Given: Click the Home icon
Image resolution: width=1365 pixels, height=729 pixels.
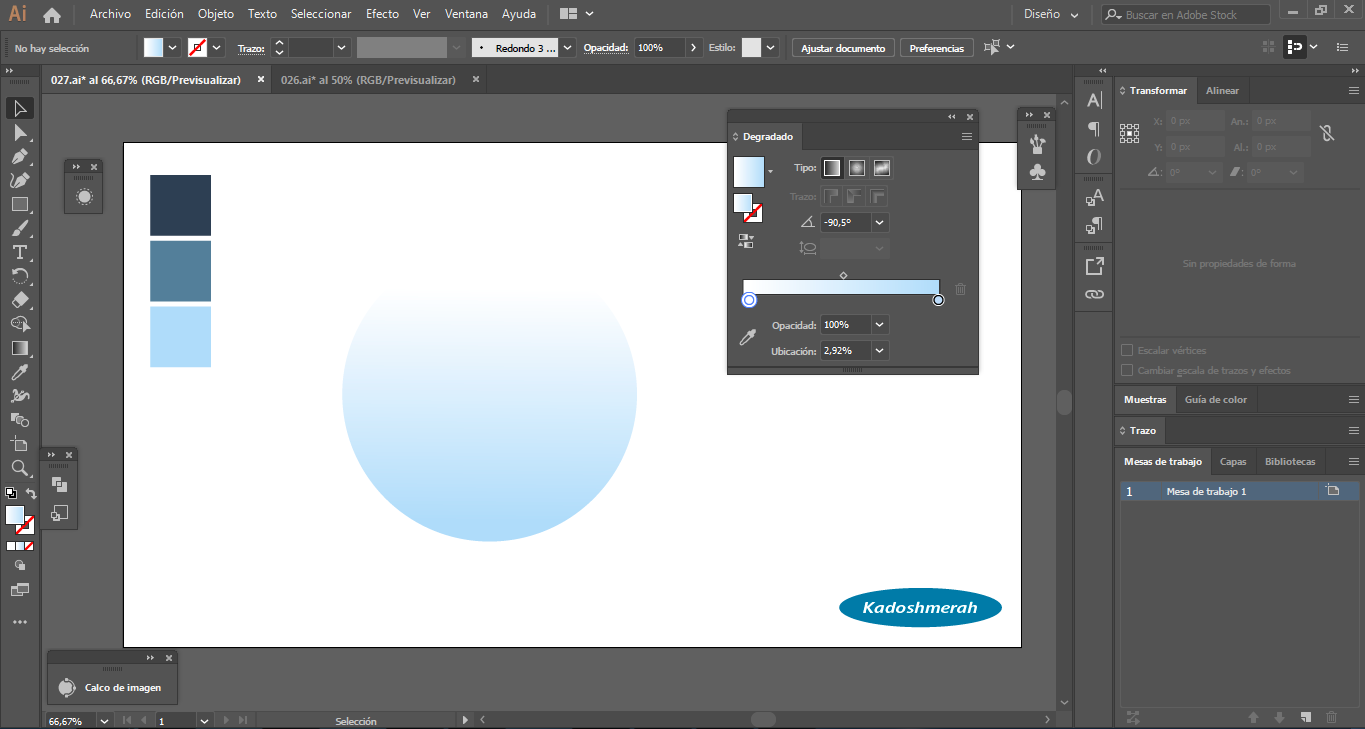Looking at the screenshot, I should click(x=52, y=15).
